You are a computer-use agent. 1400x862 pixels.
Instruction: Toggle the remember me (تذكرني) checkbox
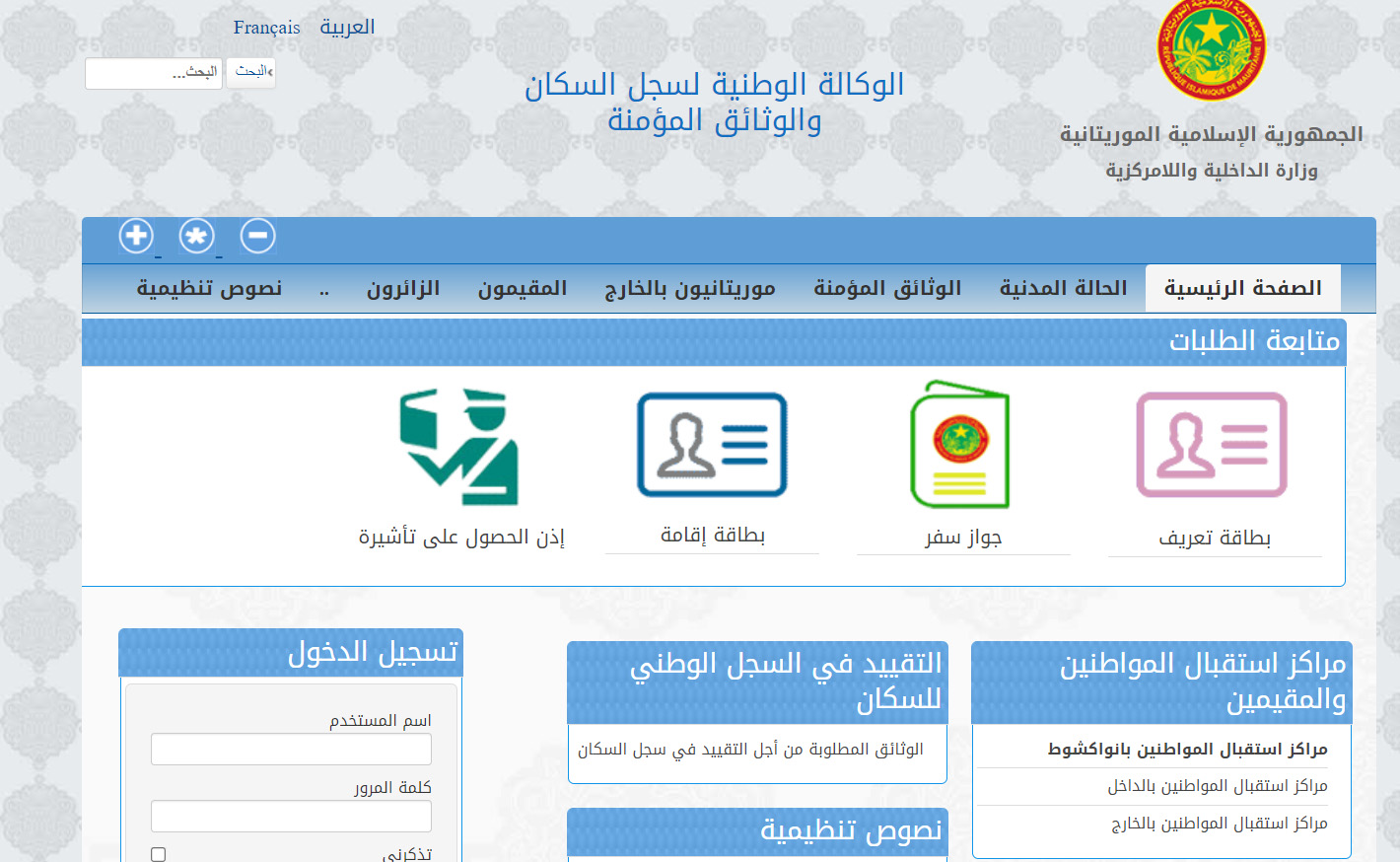tap(159, 854)
